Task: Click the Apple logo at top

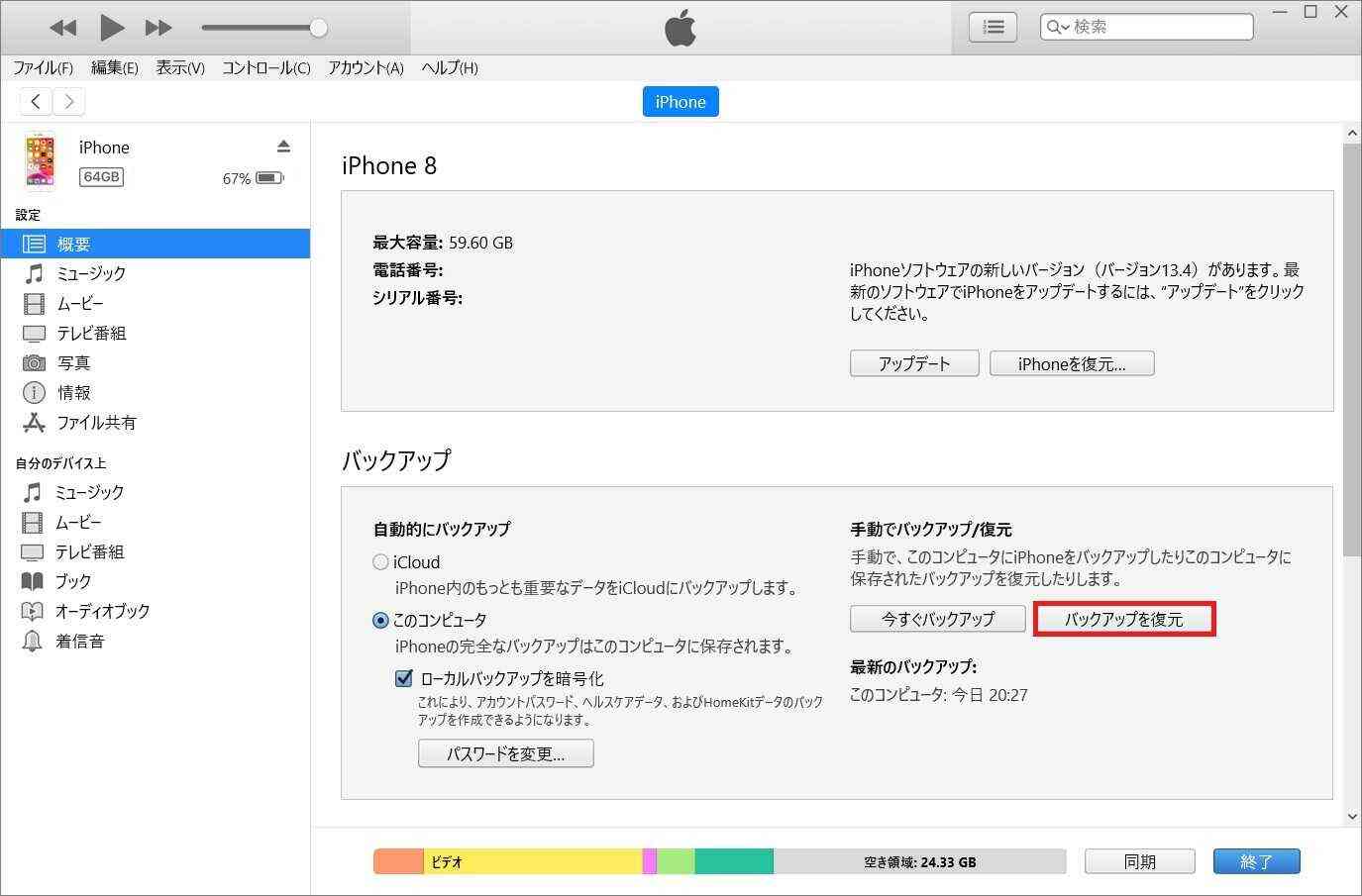Action: click(681, 28)
